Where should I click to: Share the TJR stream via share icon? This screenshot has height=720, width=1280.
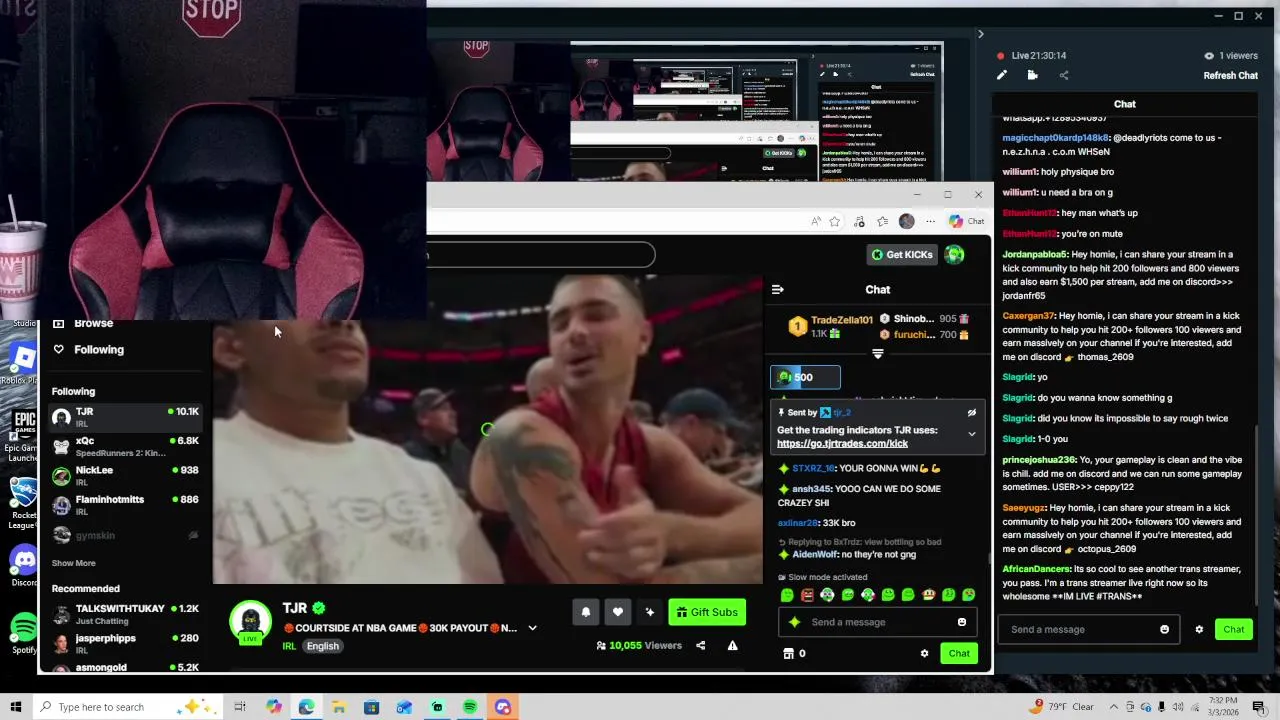(x=700, y=645)
